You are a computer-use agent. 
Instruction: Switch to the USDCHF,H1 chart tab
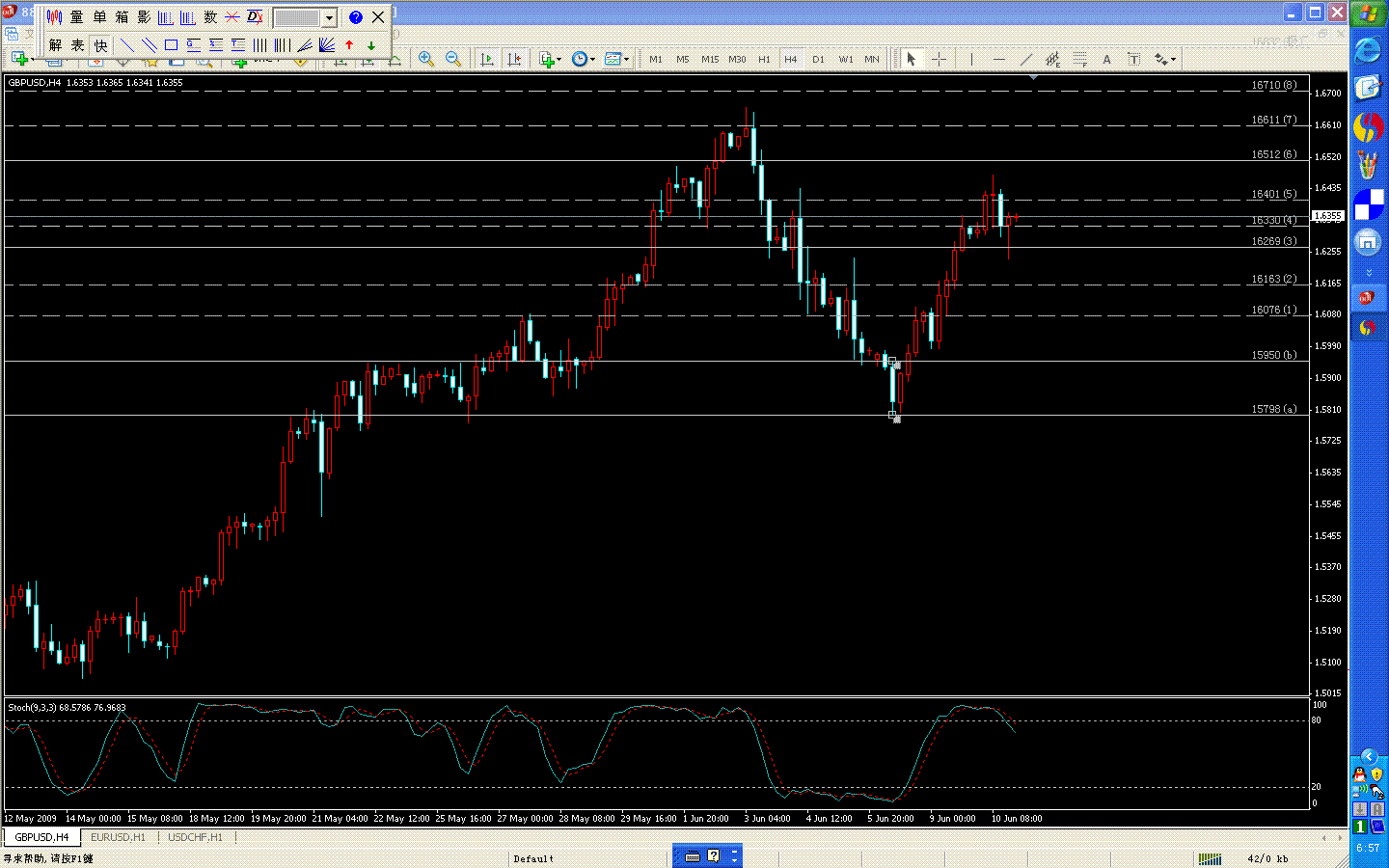(x=195, y=837)
